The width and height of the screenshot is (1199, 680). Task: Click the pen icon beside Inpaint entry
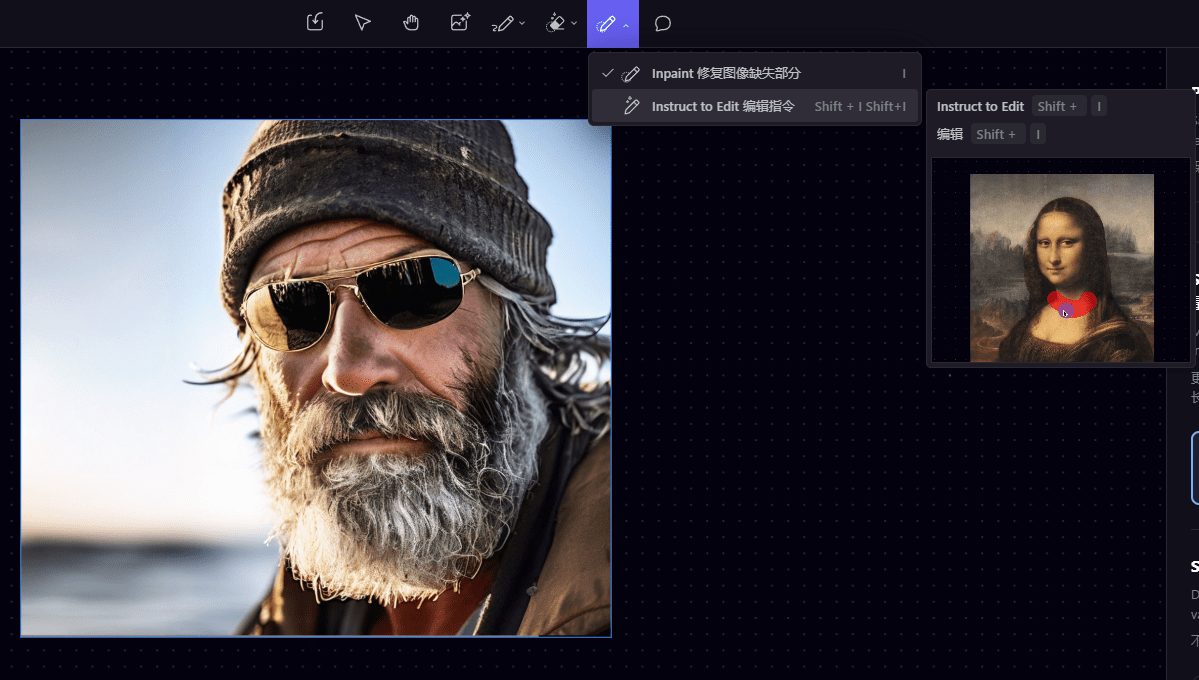(x=631, y=73)
